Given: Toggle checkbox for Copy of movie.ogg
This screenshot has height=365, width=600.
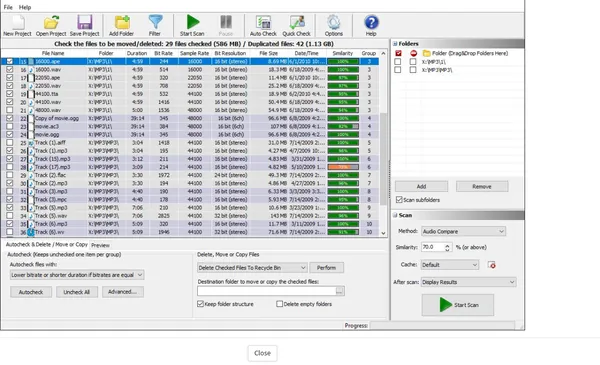Looking at the screenshot, I should coord(10,118).
